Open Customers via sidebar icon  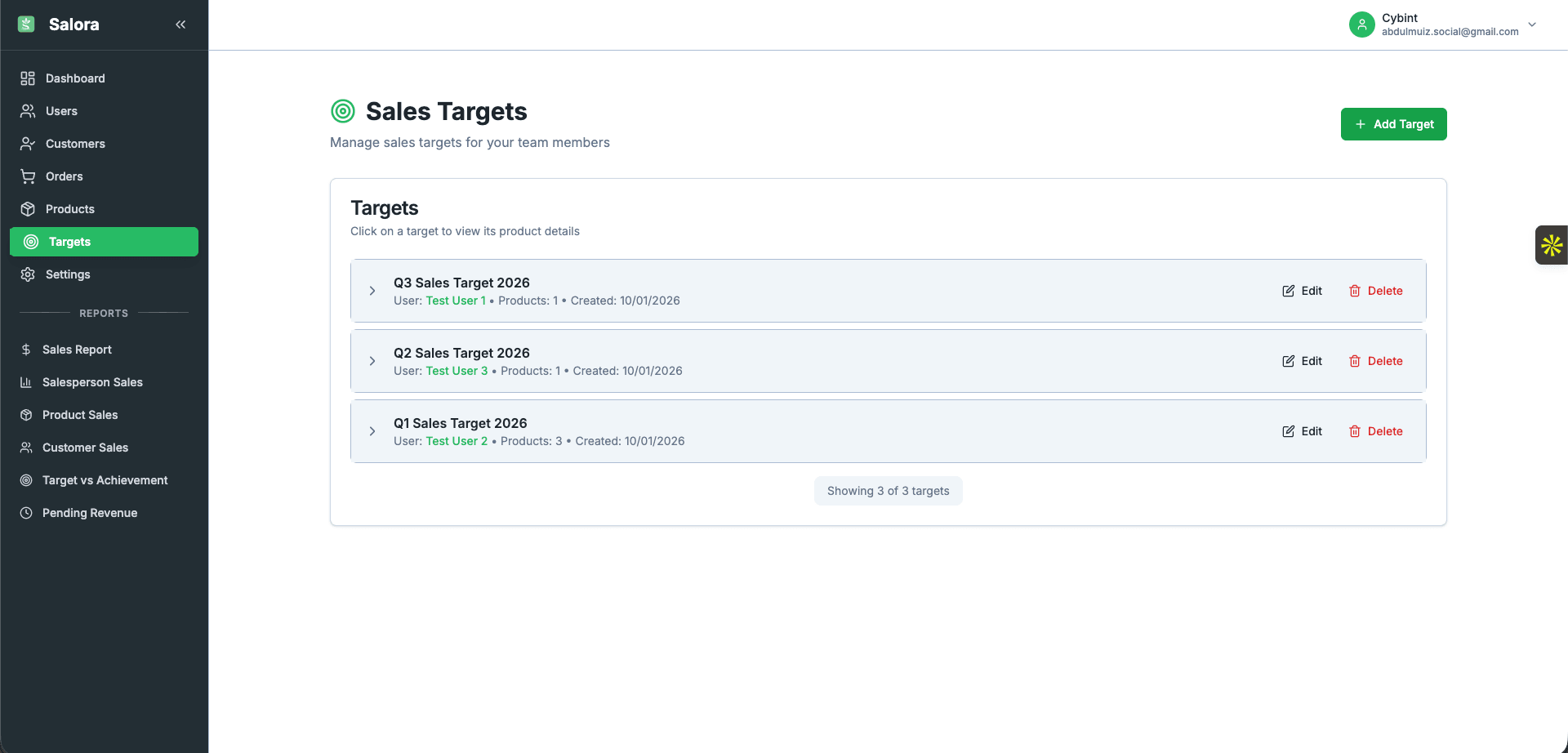pos(27,144)
